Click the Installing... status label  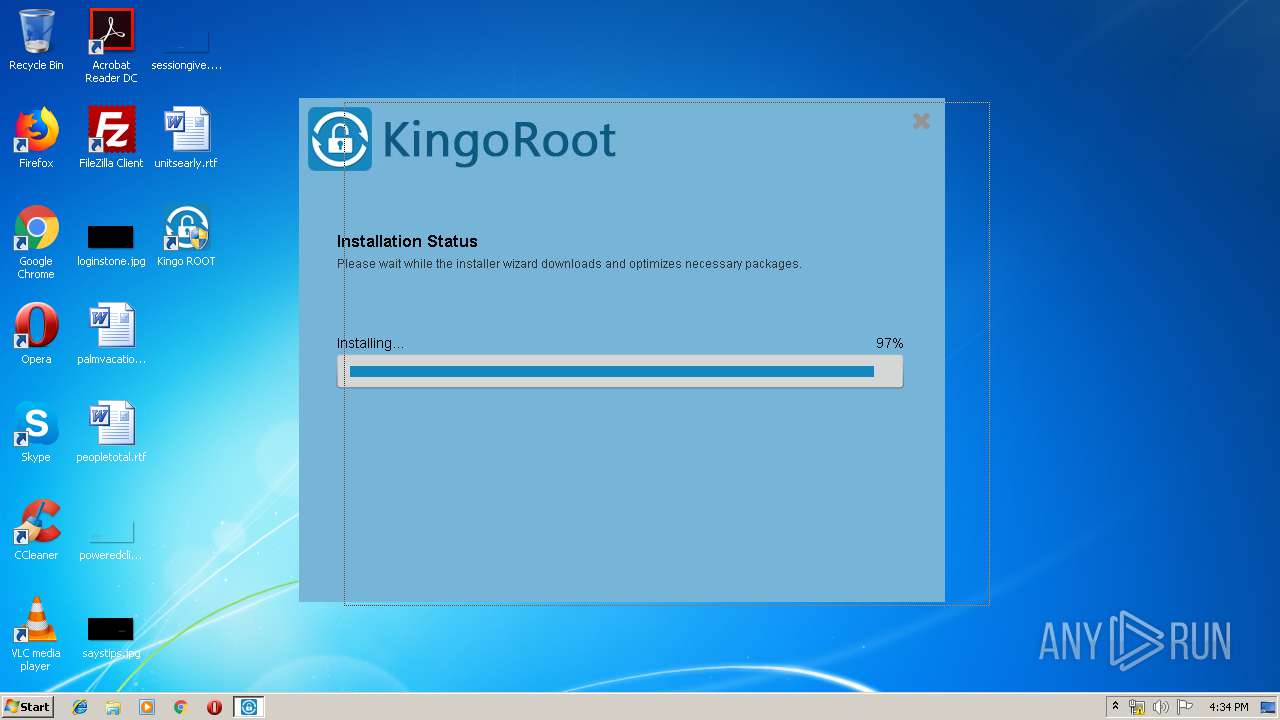[370, 343]
